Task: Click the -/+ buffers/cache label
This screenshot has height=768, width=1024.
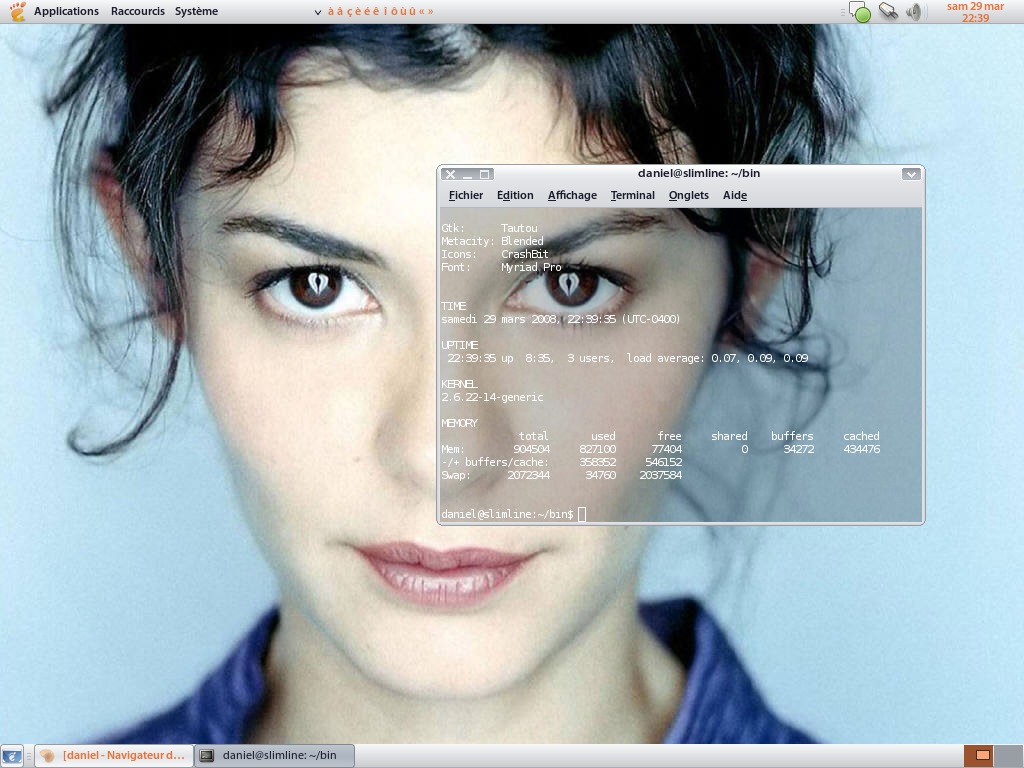Action: point(495,462)
